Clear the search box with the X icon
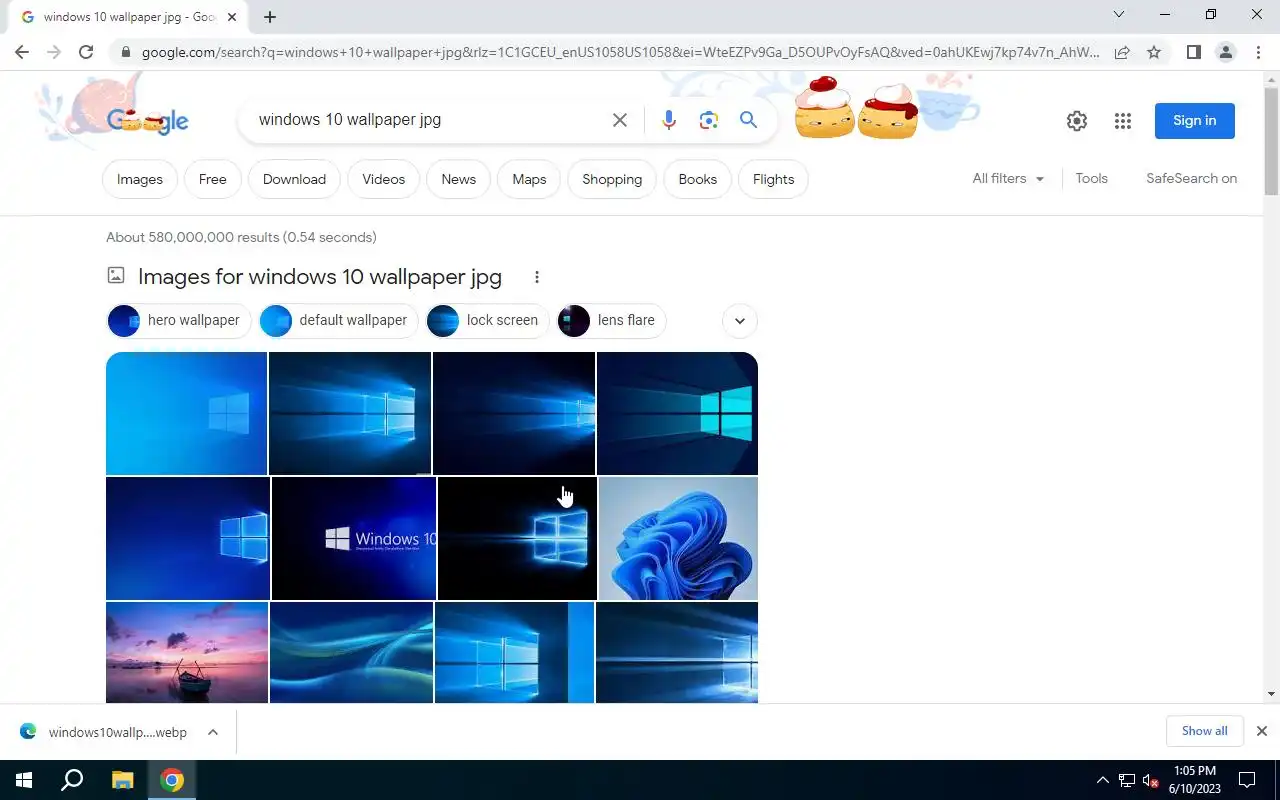This screenshot has width=1280, height=800. 620,120
